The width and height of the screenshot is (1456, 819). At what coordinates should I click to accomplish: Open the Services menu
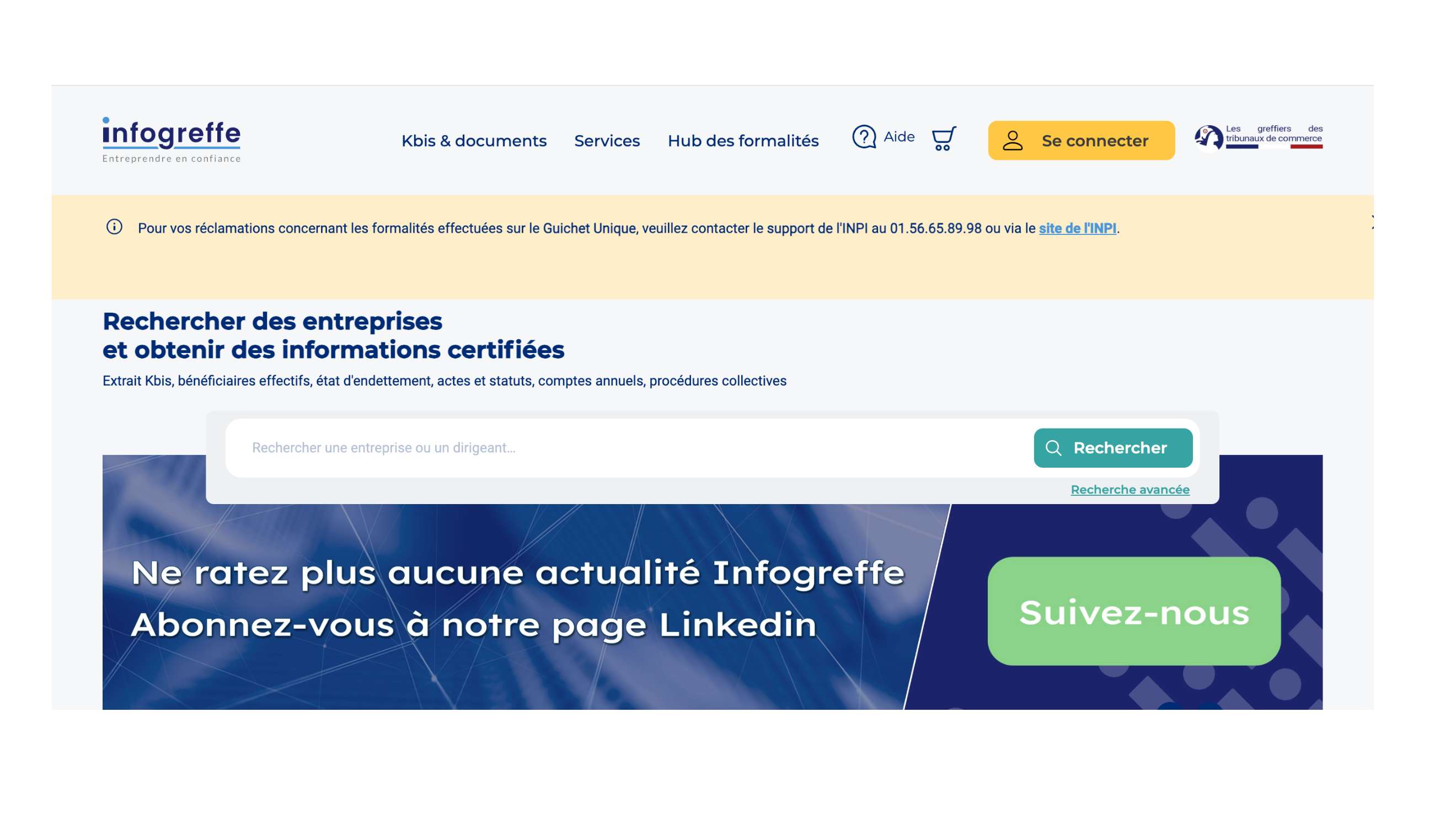tap(607, 141)
